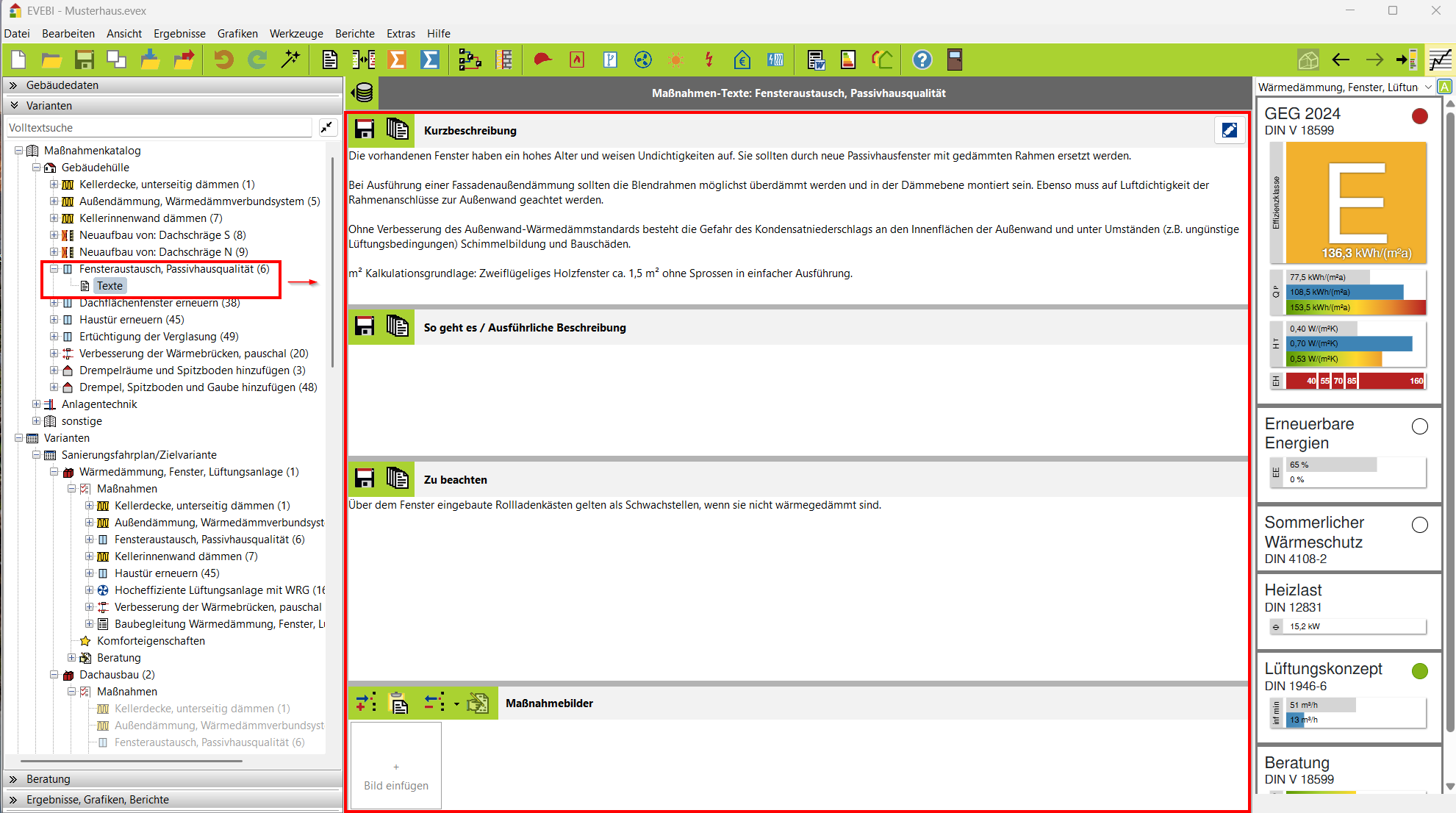Click the Volltextsuche search field
Image resolution: width=1456 pixels, height=813 pixels.
pos(158,128)
